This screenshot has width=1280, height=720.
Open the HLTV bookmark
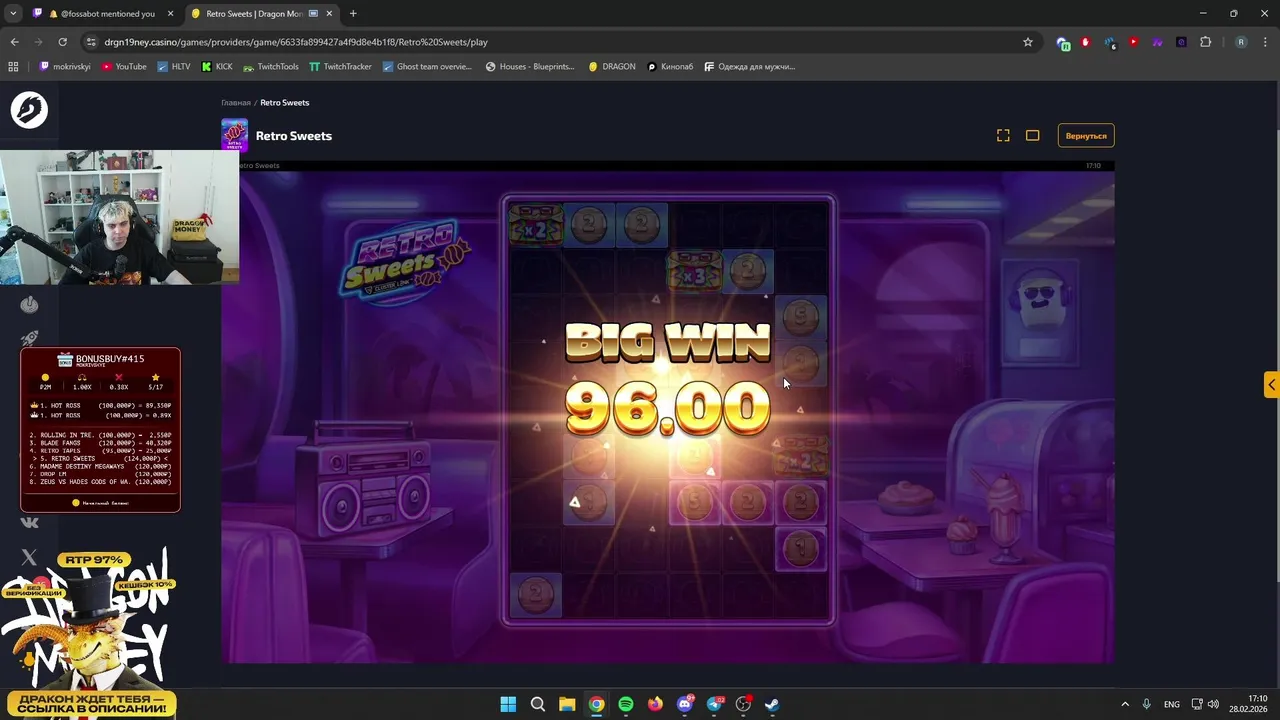pos(173,67)
